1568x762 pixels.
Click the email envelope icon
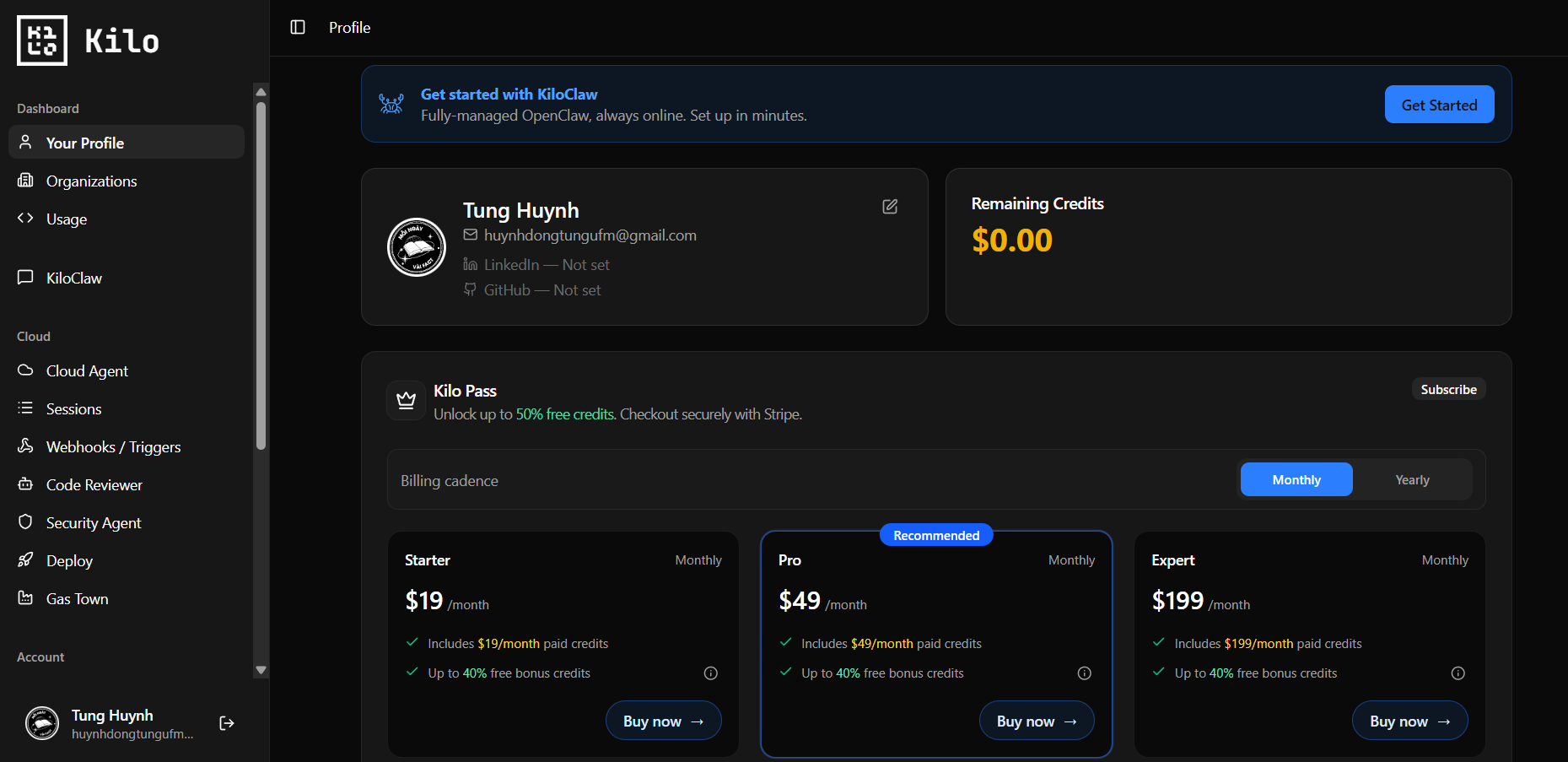coord(471,235)
